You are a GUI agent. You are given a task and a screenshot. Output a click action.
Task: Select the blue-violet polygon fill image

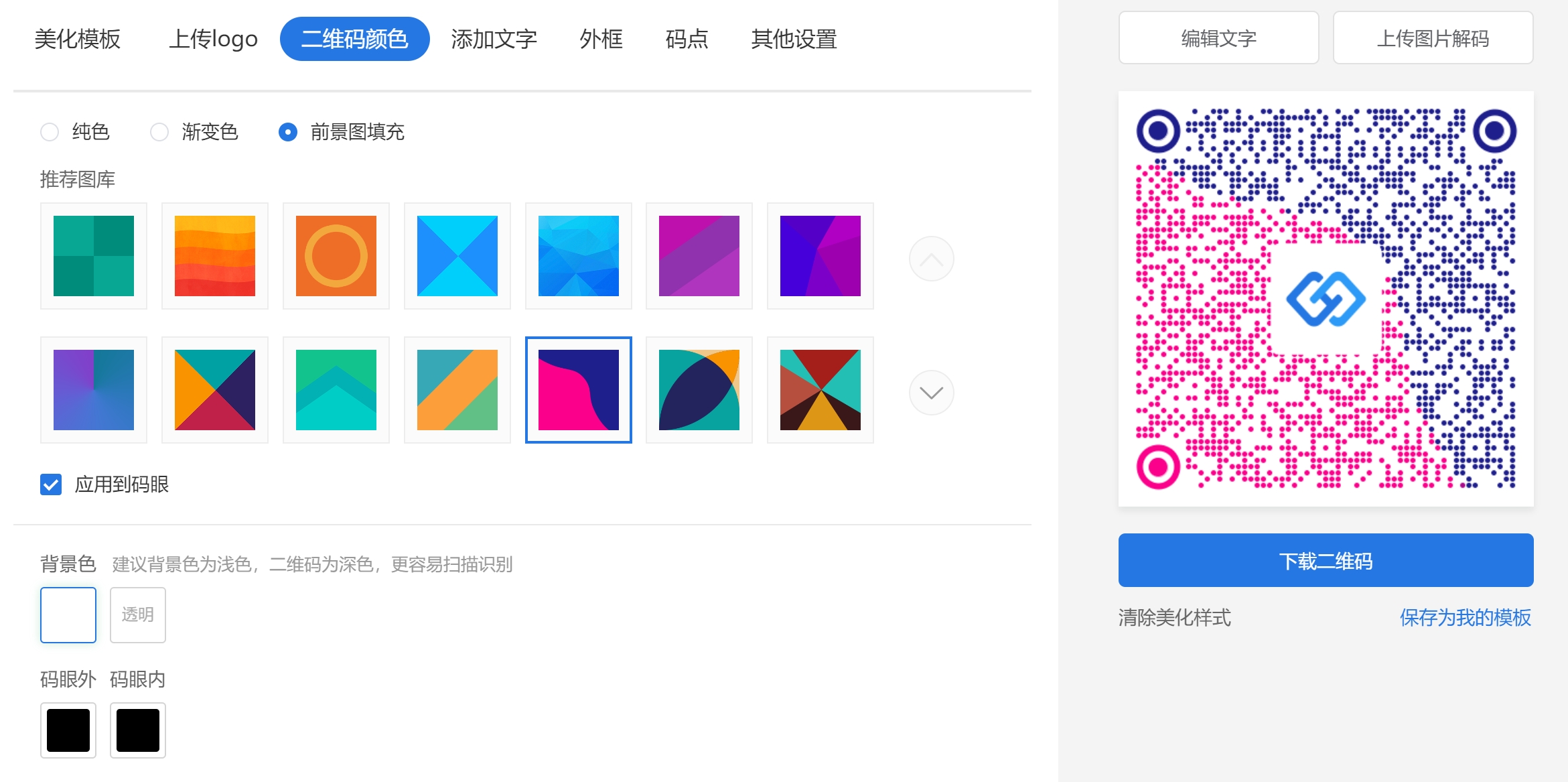821,256
